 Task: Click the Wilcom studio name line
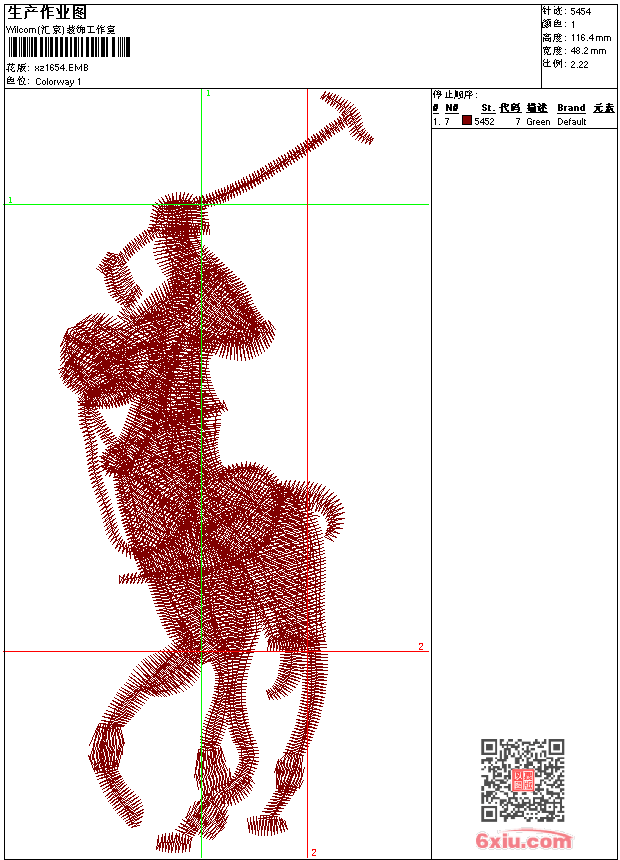[x=61, y=30]
